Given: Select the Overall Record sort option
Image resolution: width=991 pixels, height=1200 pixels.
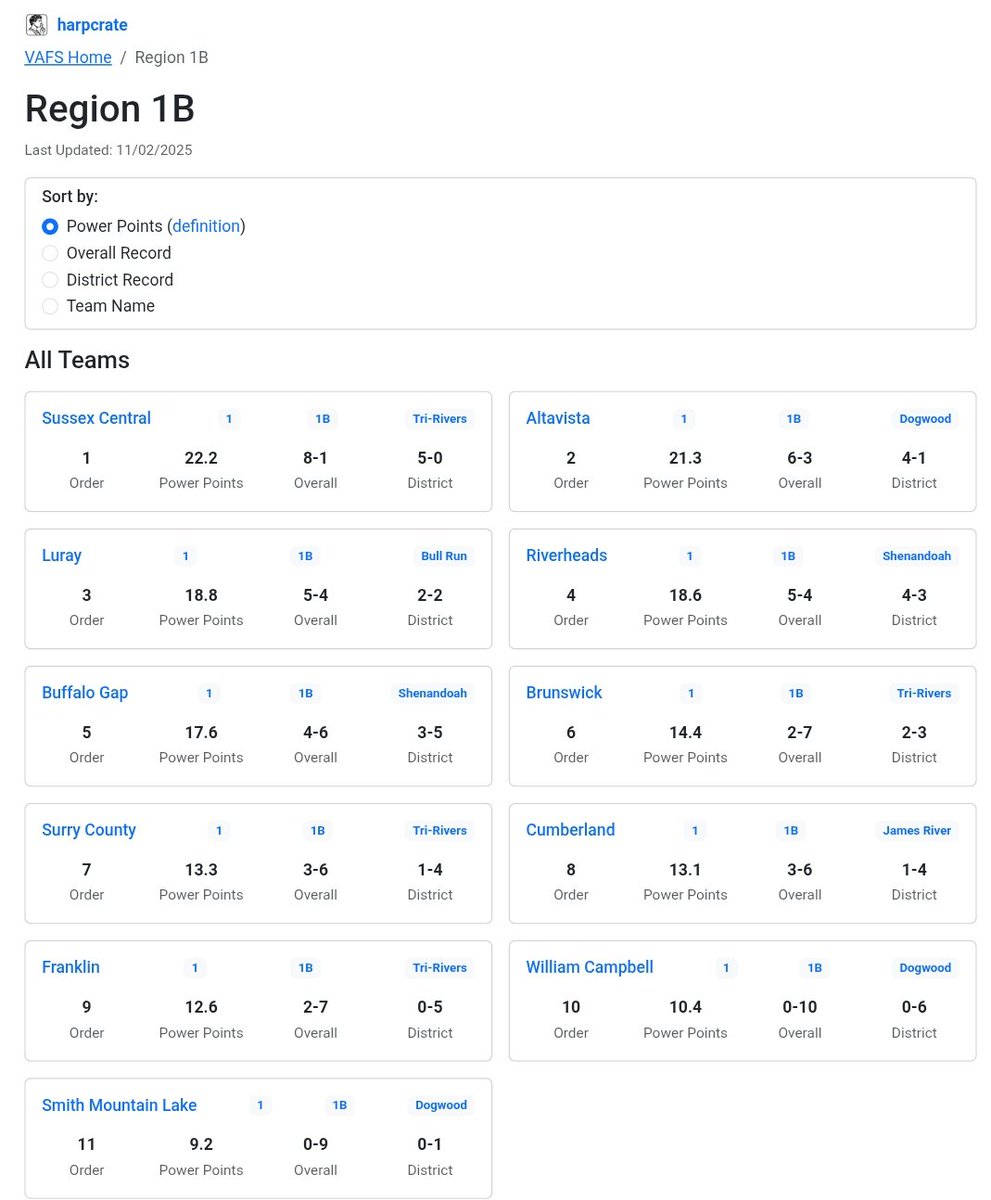Looking at the screenshot, I should pos(50,253).
